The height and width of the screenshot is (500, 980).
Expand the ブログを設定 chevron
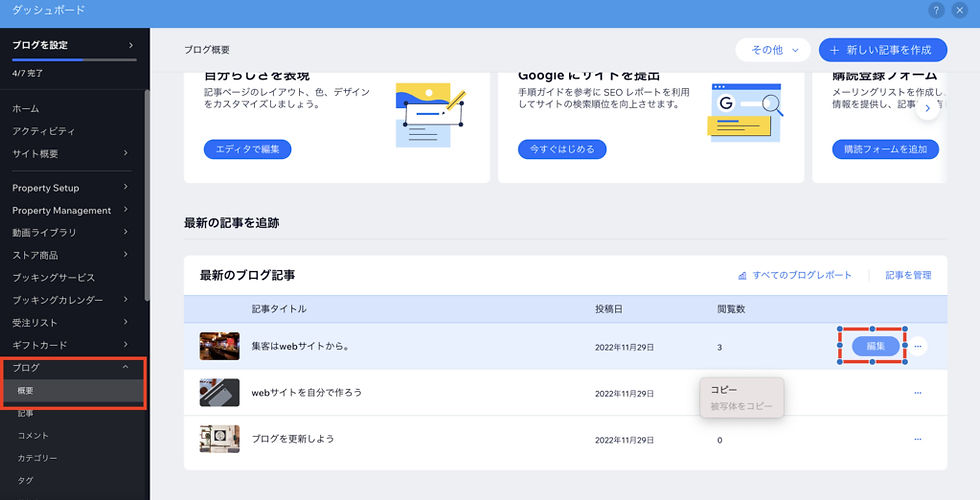click(131, 45)
